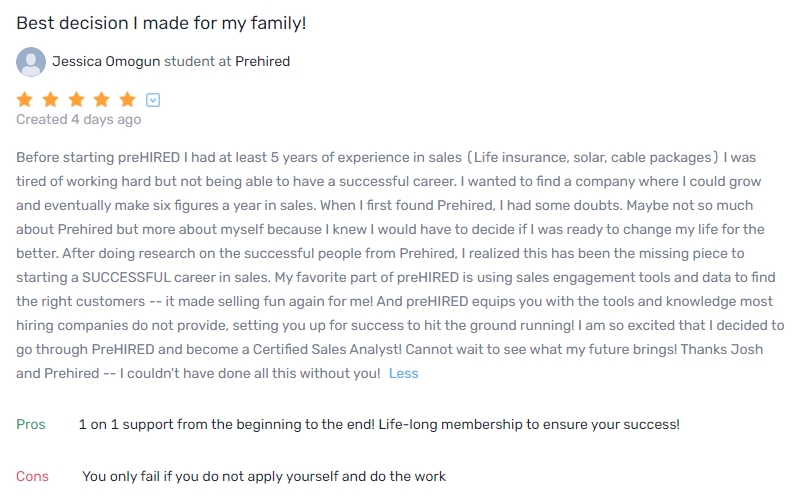Click the green Pros label
Image resolution: width=802 pixels, height=497 pixels.
point(31,424)
